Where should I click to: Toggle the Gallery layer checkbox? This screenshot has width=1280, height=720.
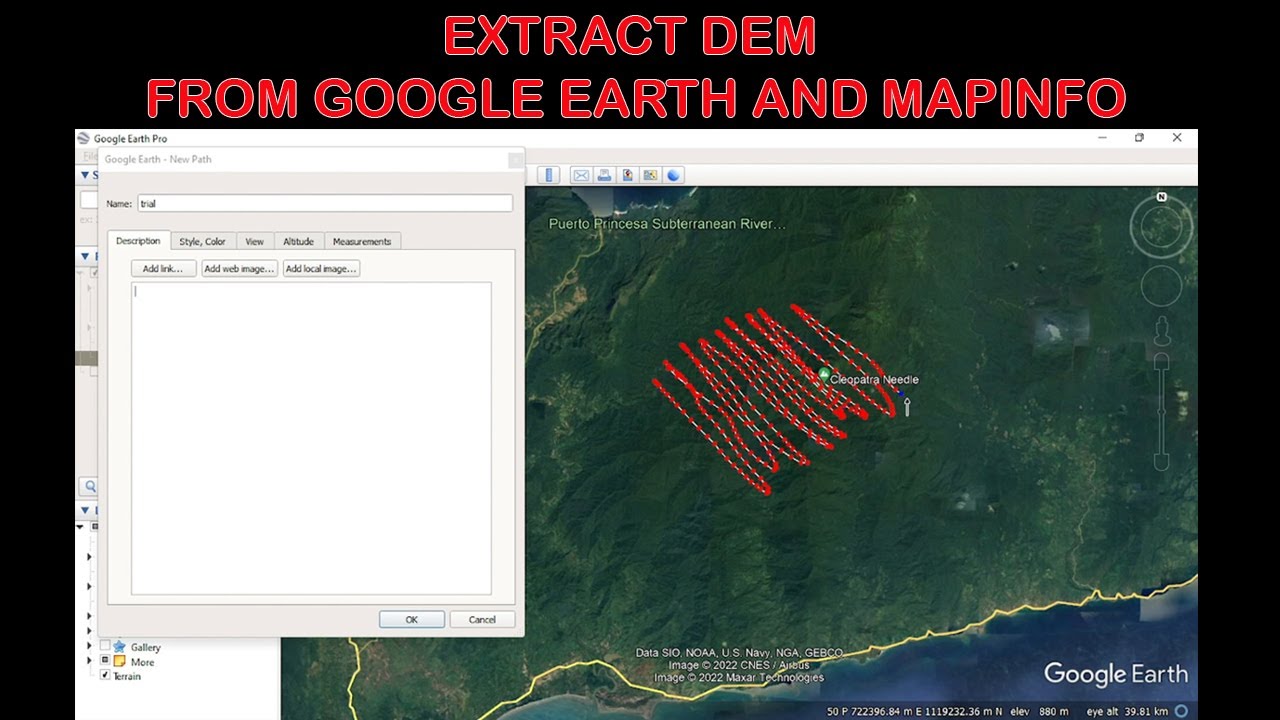coord(105,647)
